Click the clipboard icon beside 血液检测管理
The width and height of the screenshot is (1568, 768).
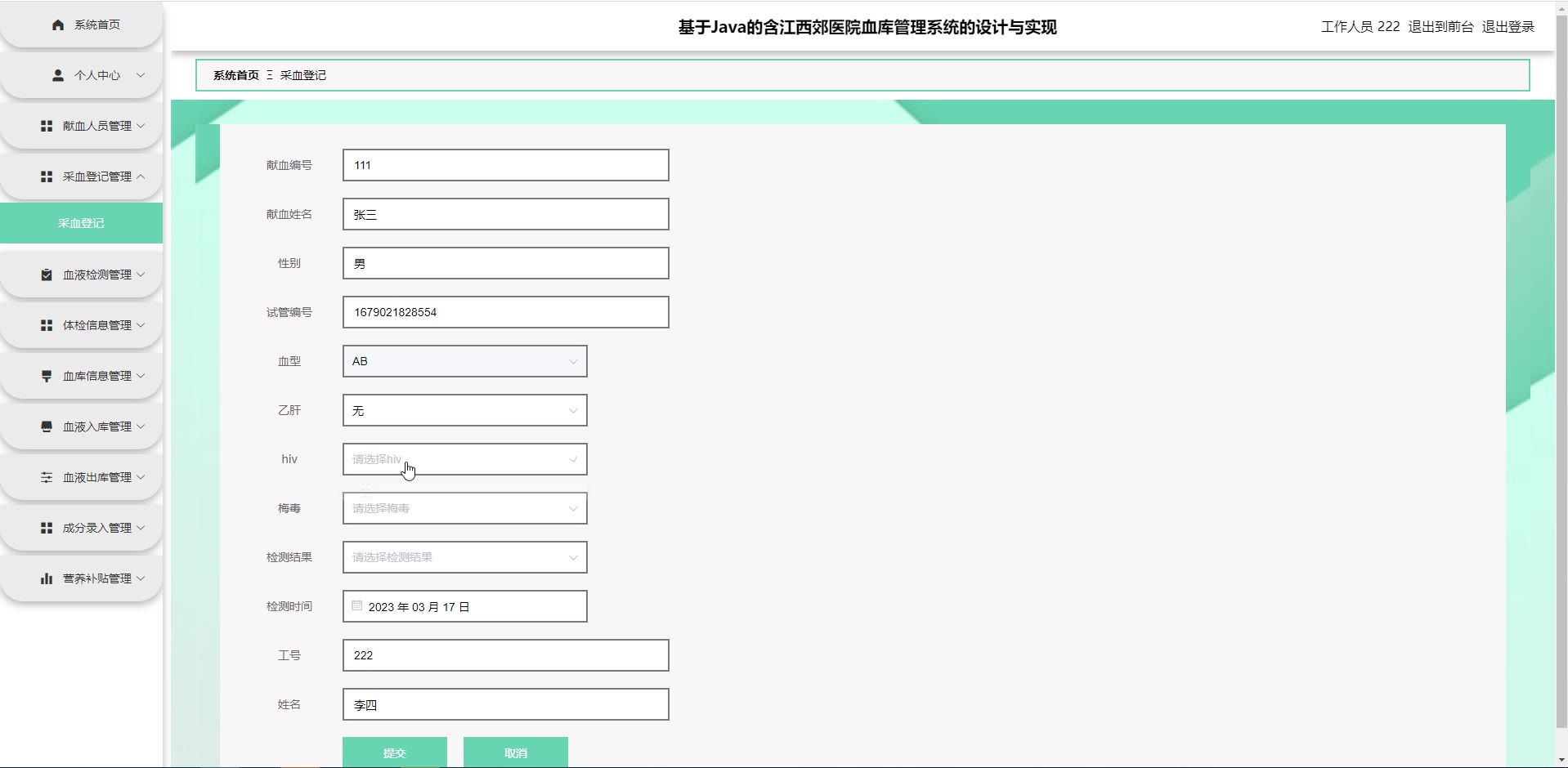pyautogui.click(x=47, y=275)
